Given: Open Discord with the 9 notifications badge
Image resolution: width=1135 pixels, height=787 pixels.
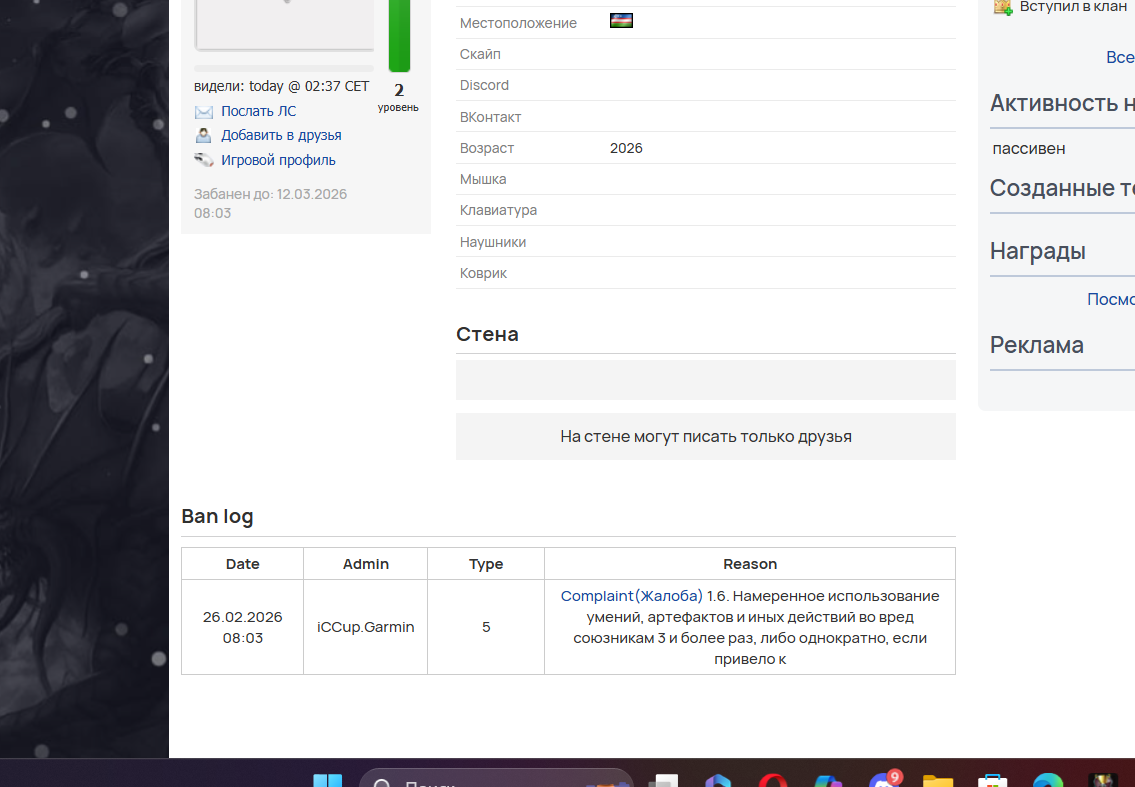Looking at the screenshot, I should [x=884, y=780].
